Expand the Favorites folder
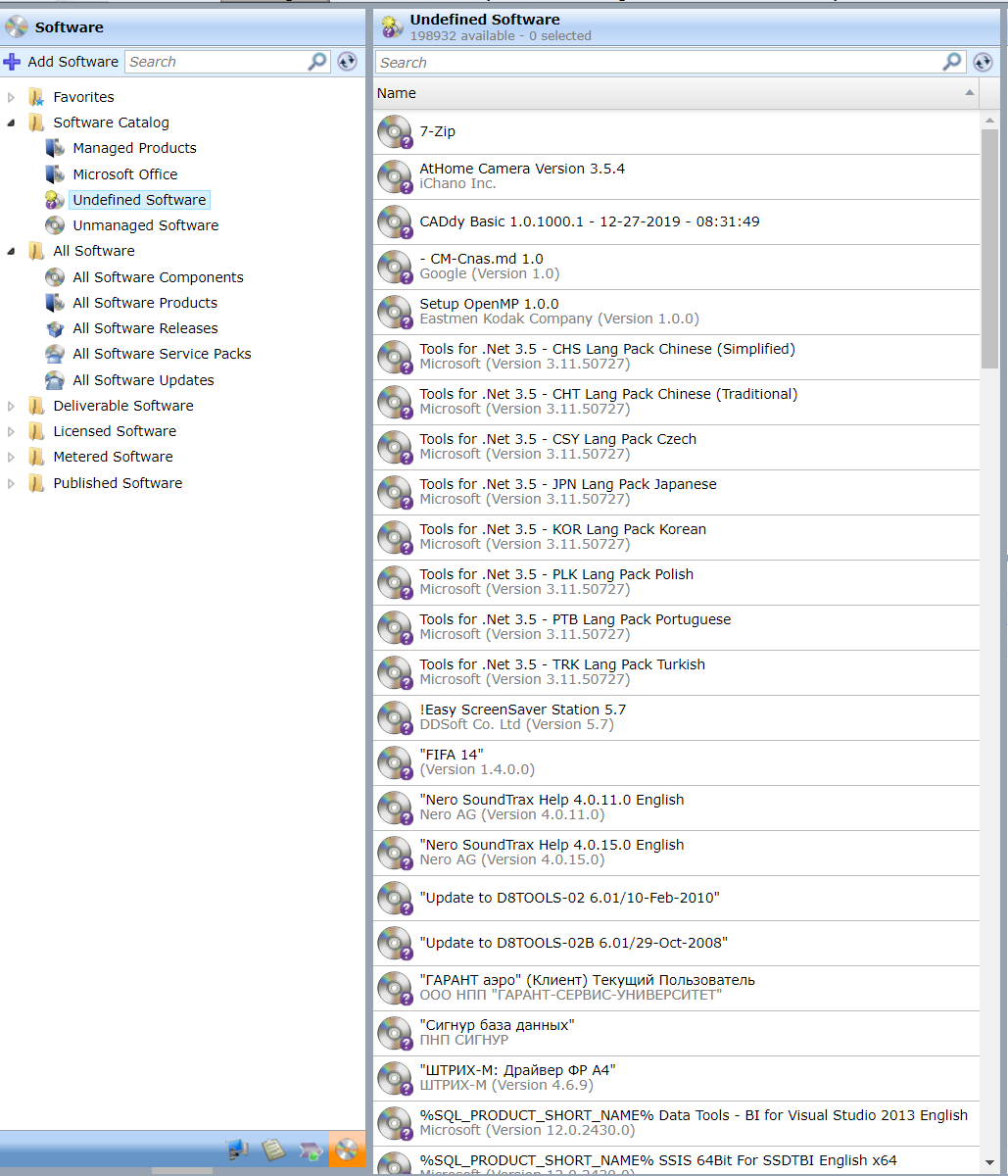This screenshot has height=1176, width=1008. pyautogui.click(x=10, y=96)
